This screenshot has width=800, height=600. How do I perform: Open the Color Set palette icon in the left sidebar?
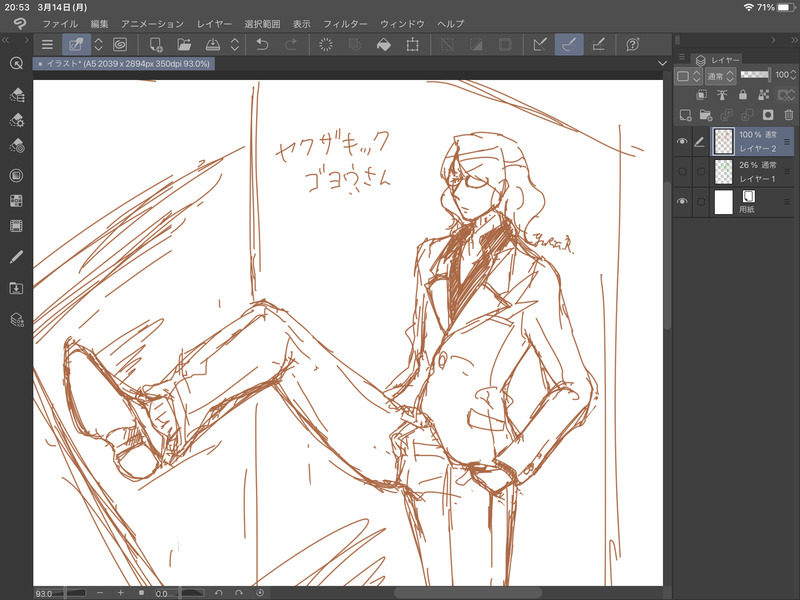[16, 201]
